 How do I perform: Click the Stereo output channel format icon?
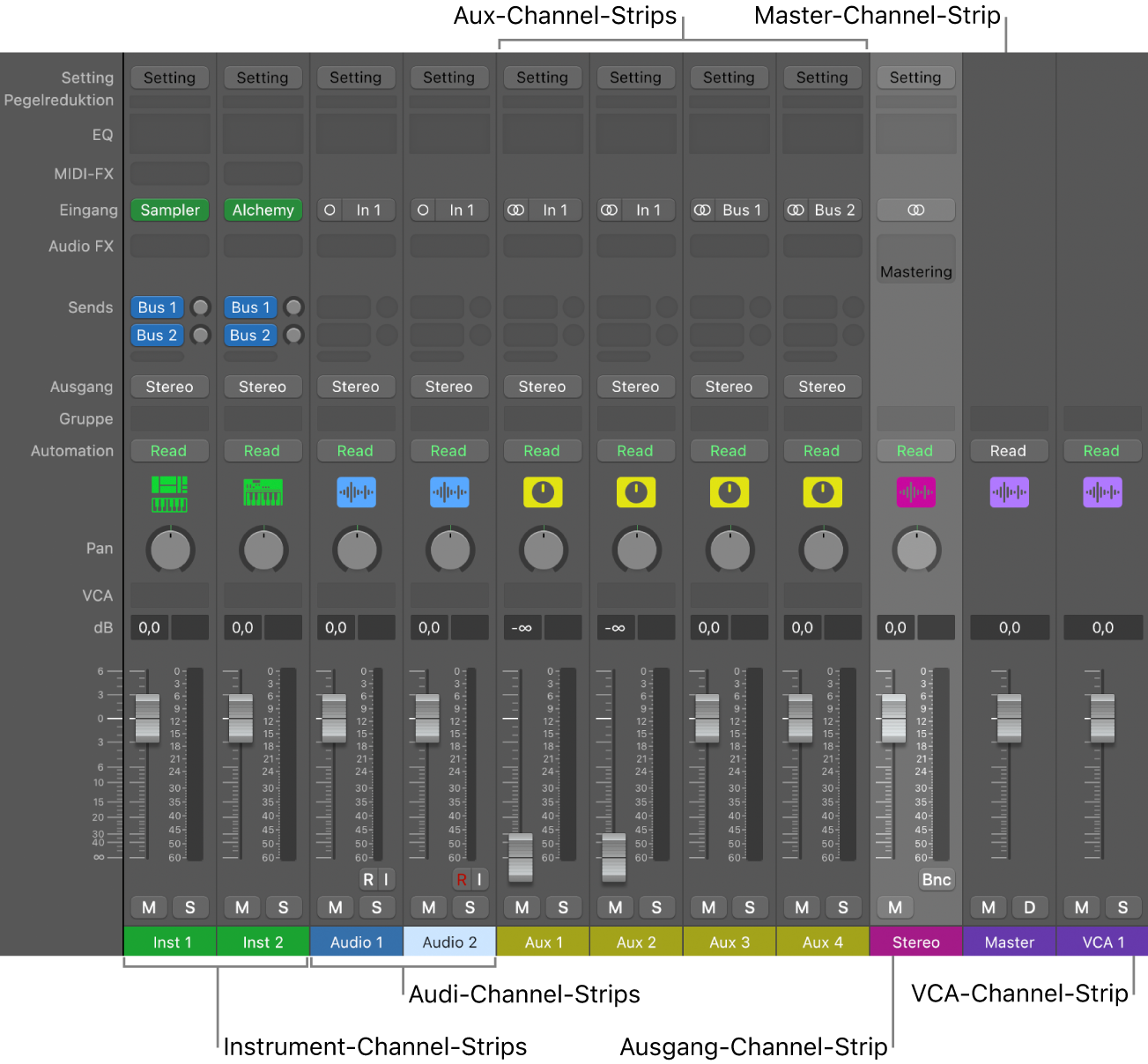[916, 211]
